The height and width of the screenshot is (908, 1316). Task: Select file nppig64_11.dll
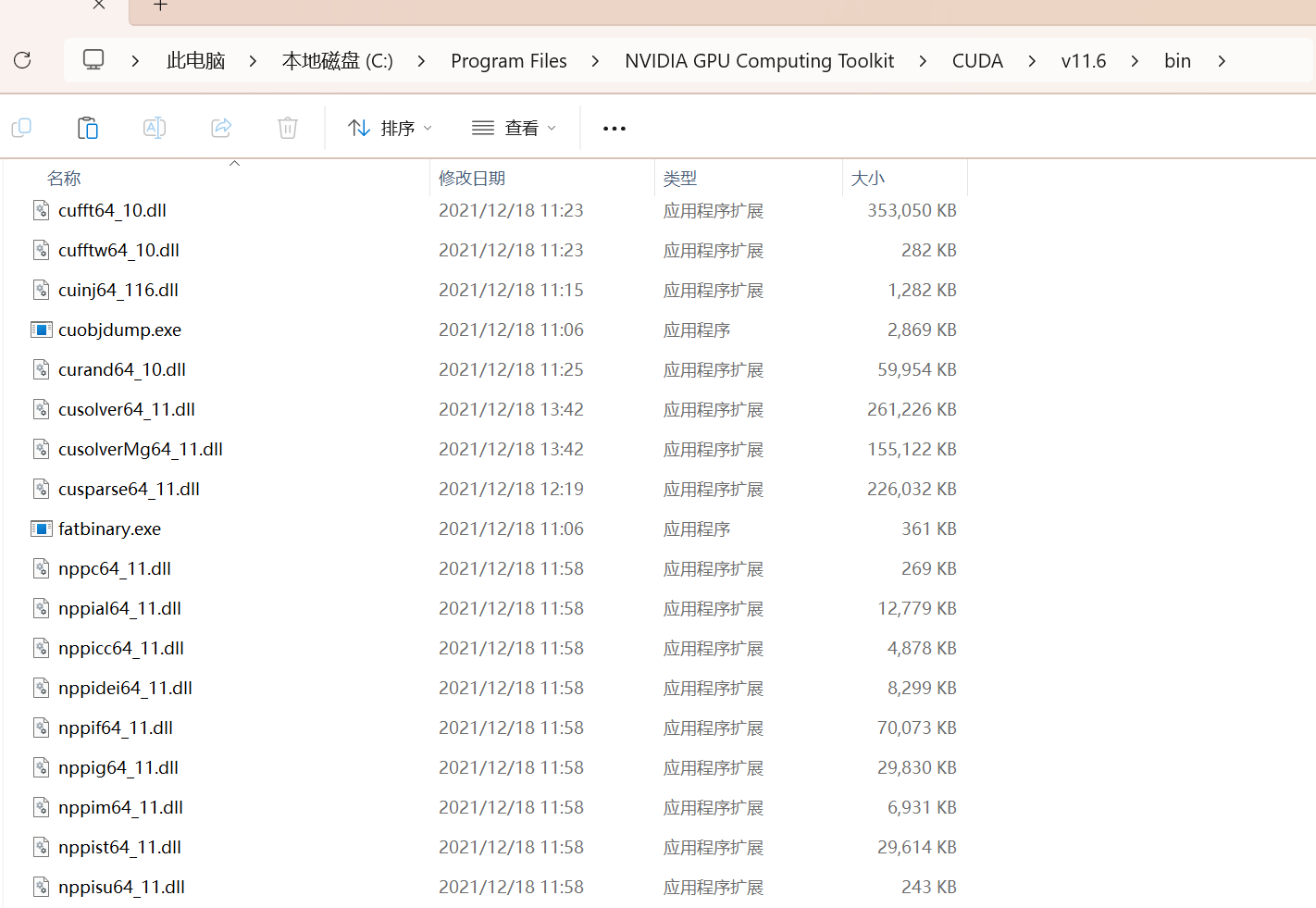pos(118,767)
